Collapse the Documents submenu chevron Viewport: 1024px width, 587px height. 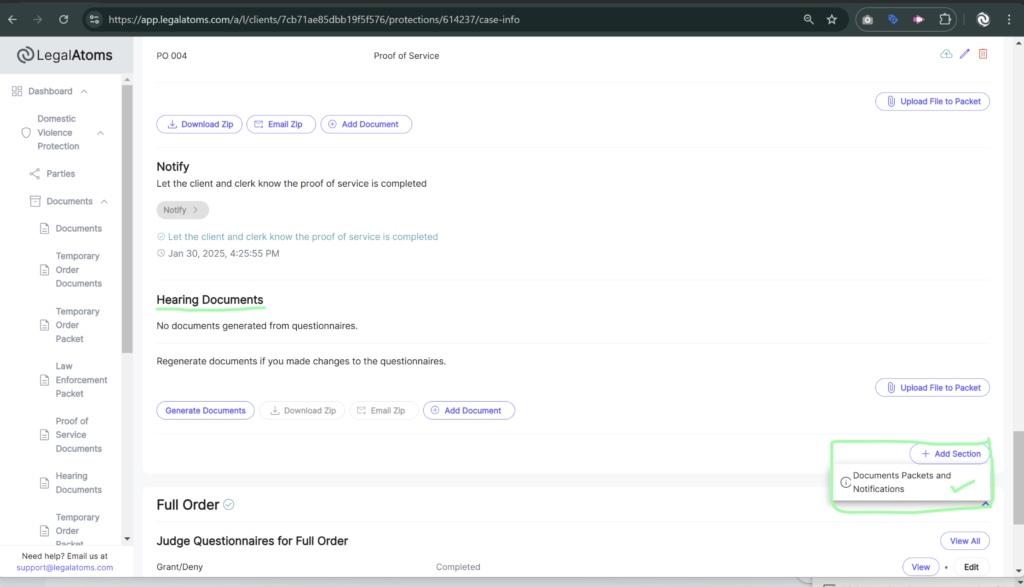[104, 201]
